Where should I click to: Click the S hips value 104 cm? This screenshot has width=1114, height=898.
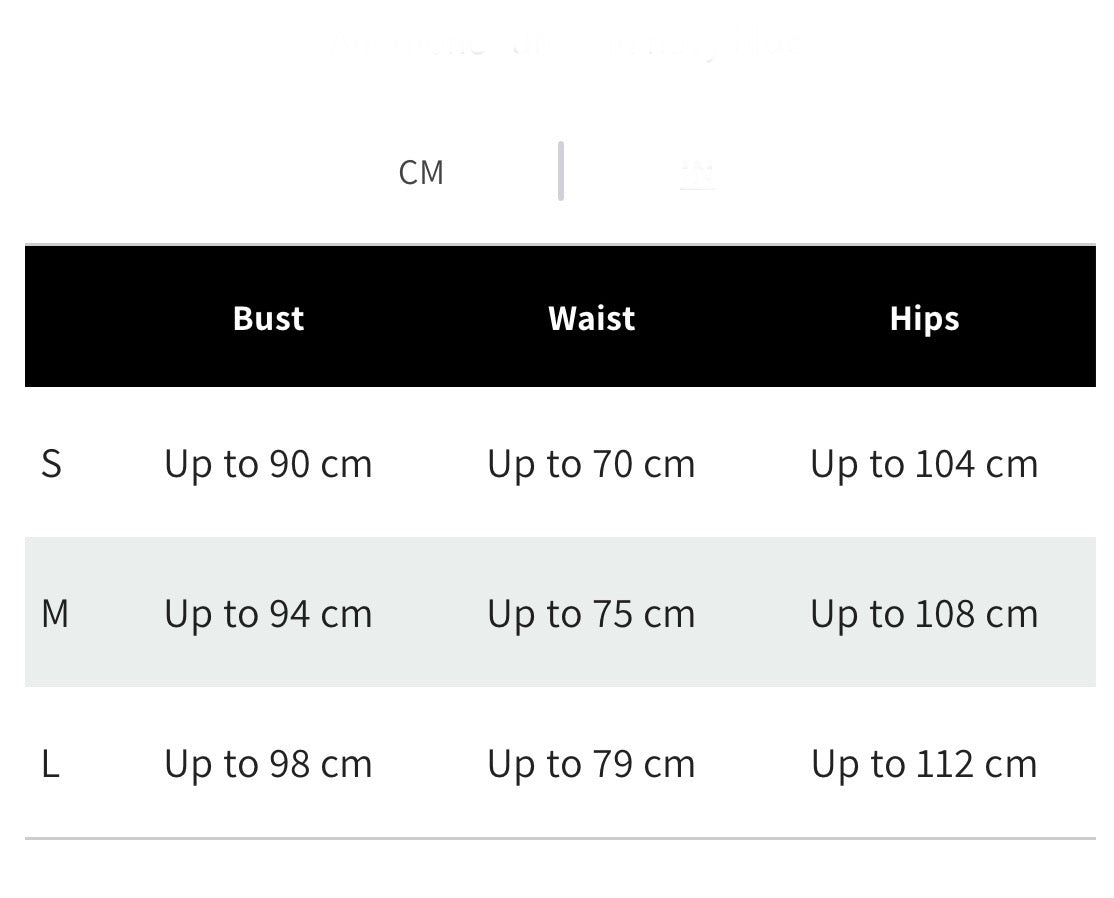pos(924,465)
